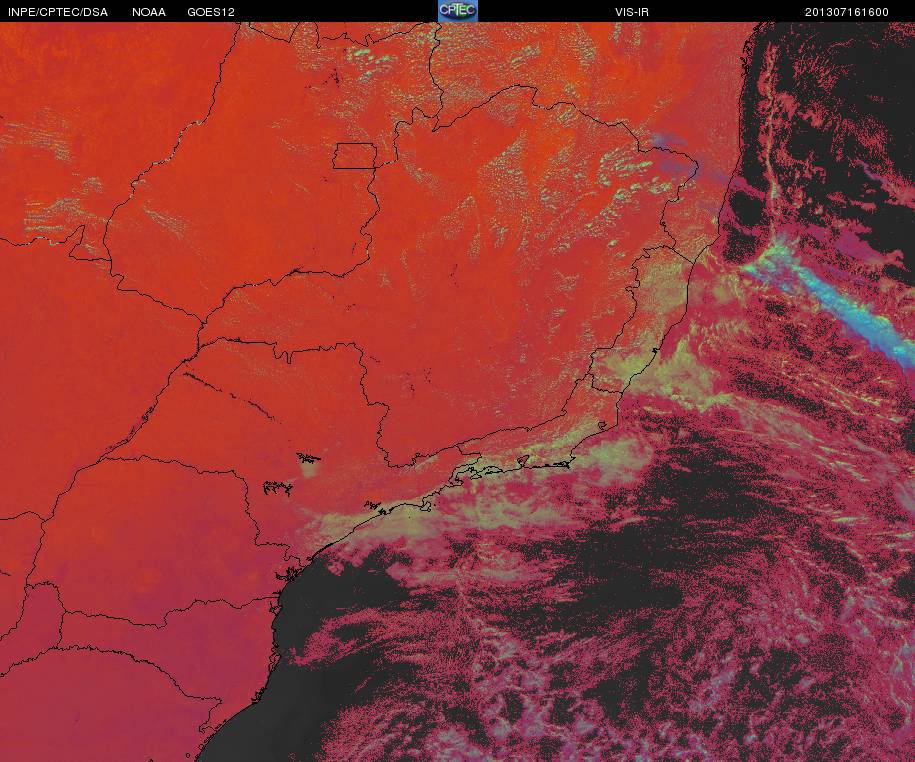
Task: Select the INPE/CPTEC/DSA header text
Action: click(58, 12)
